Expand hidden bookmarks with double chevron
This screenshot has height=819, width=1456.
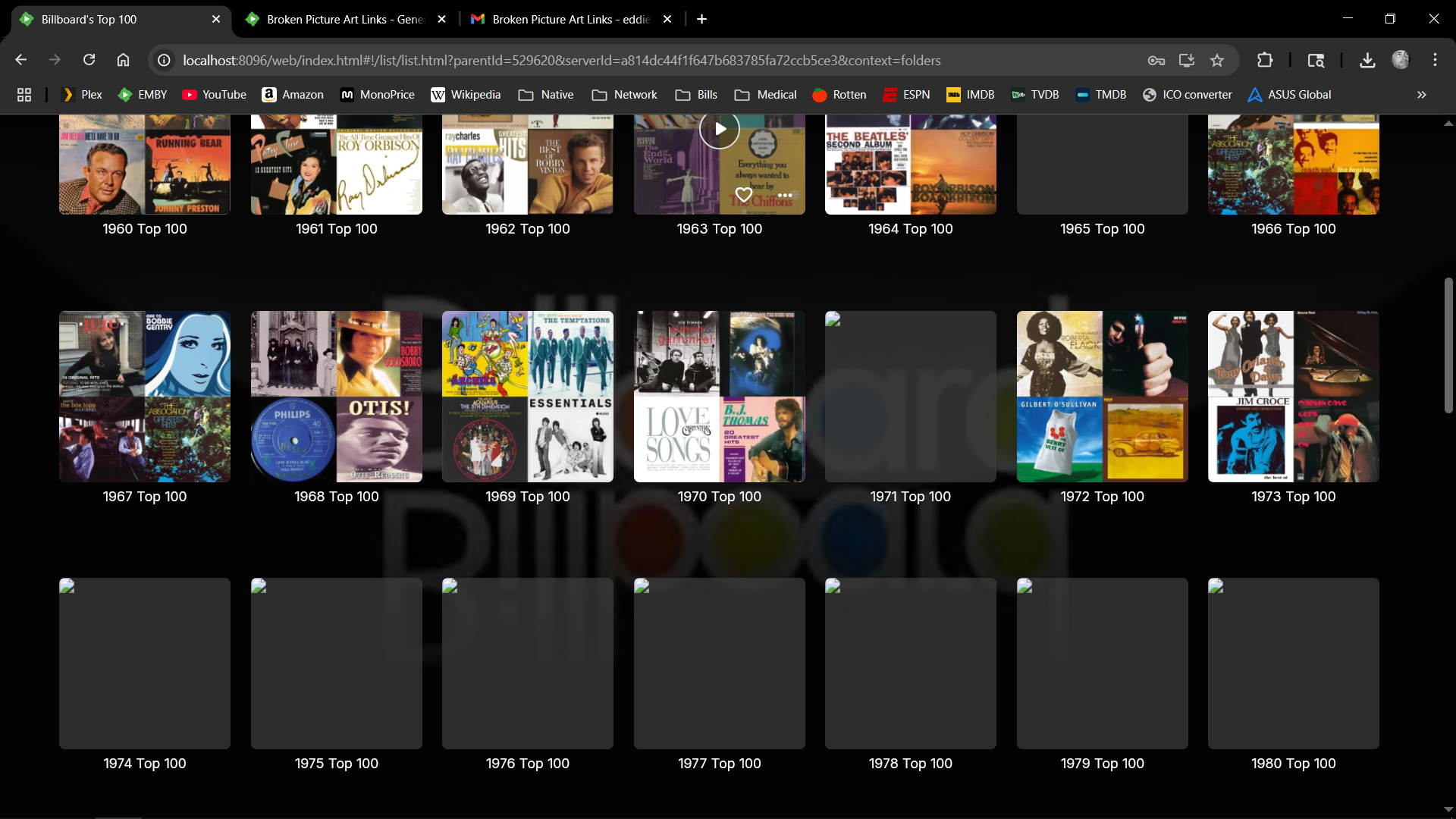(1421, 95)
